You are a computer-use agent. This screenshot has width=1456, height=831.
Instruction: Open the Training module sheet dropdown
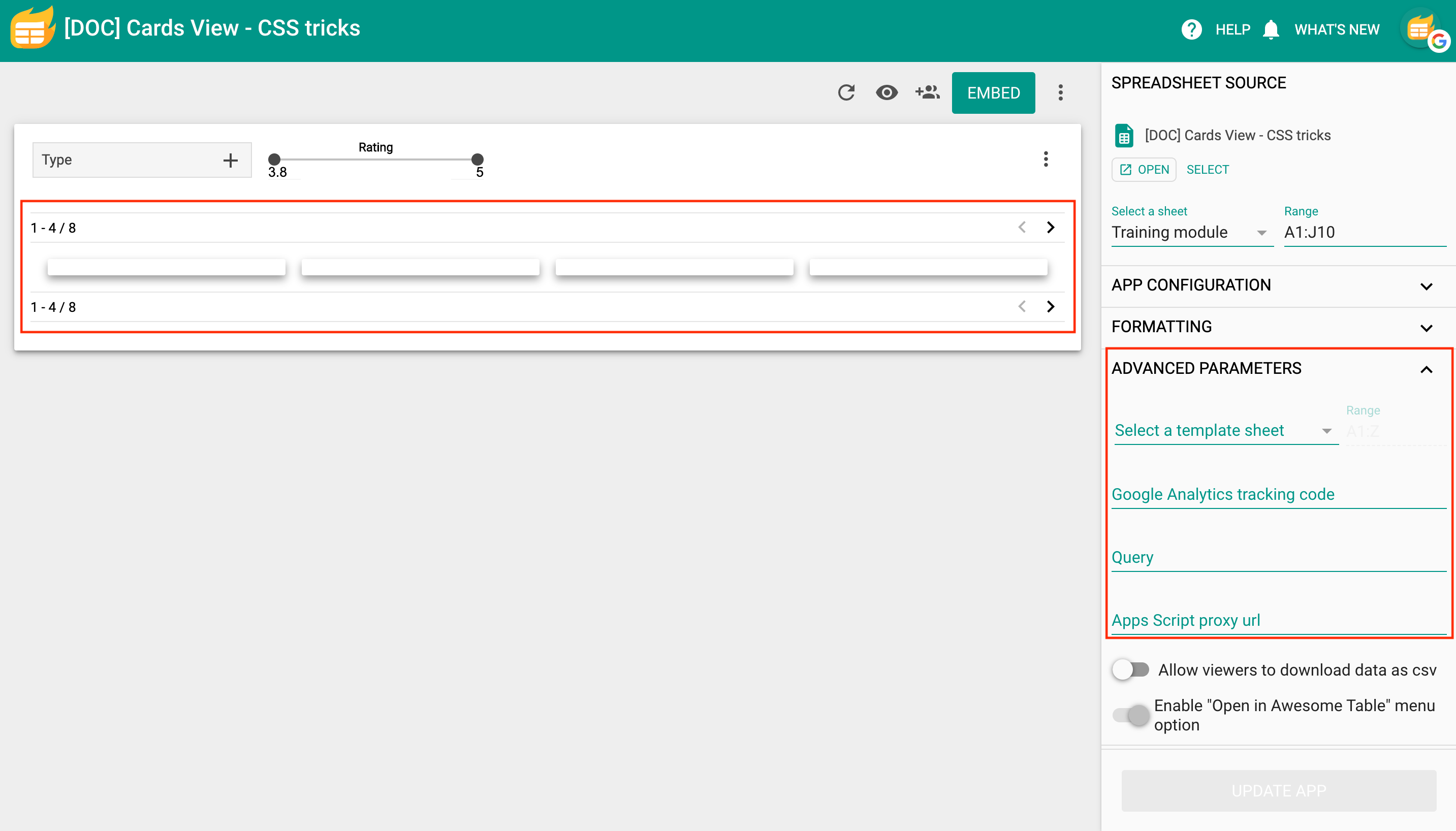click(x=1192, y=232)
